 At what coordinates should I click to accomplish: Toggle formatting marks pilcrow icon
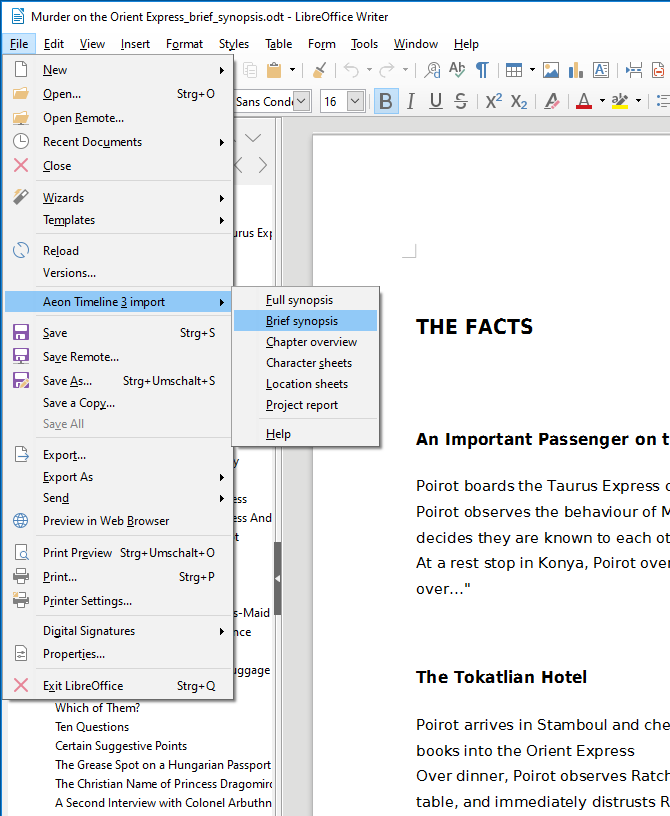tap(483, 70)
